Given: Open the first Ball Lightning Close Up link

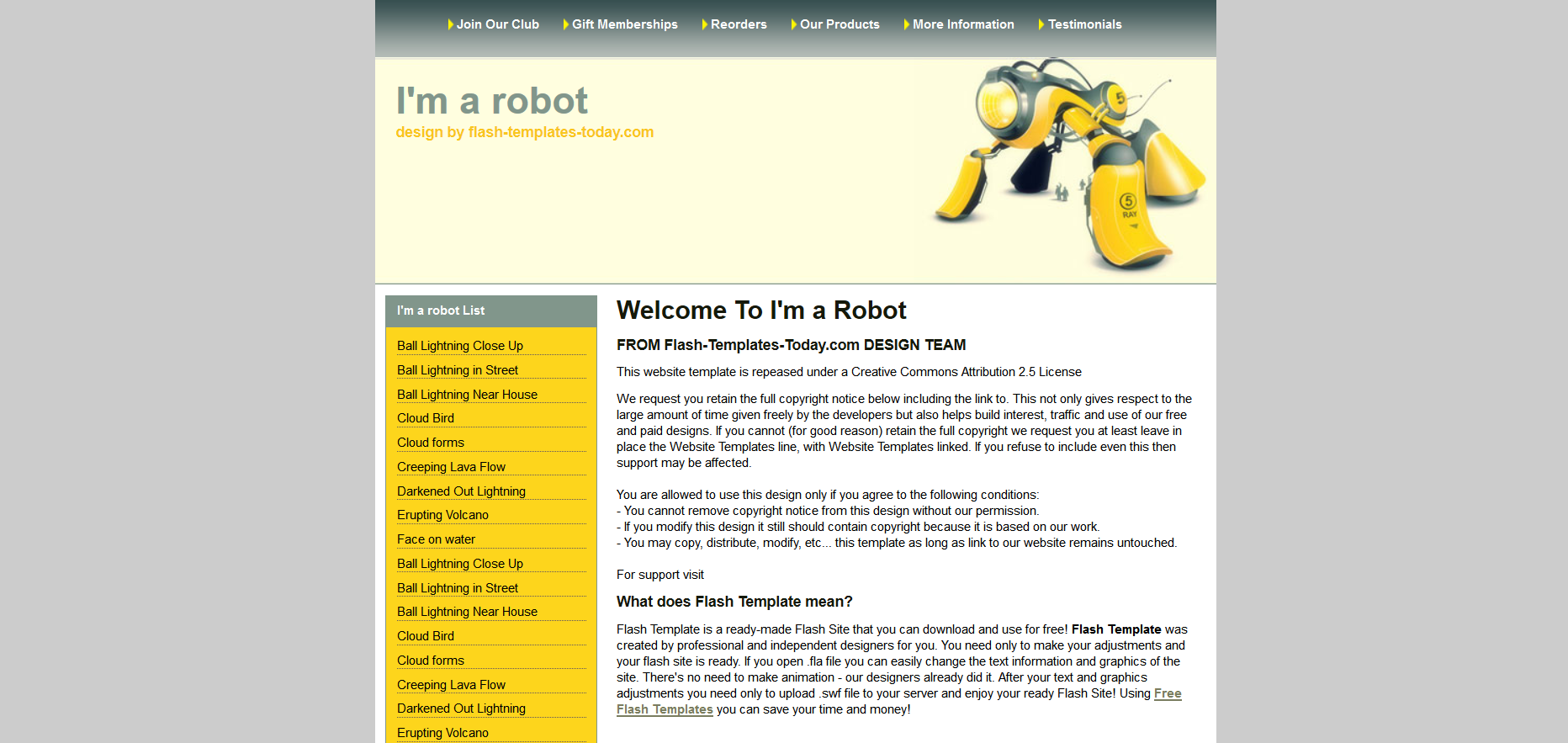Looking at the screenshot, I should (459, 346).
